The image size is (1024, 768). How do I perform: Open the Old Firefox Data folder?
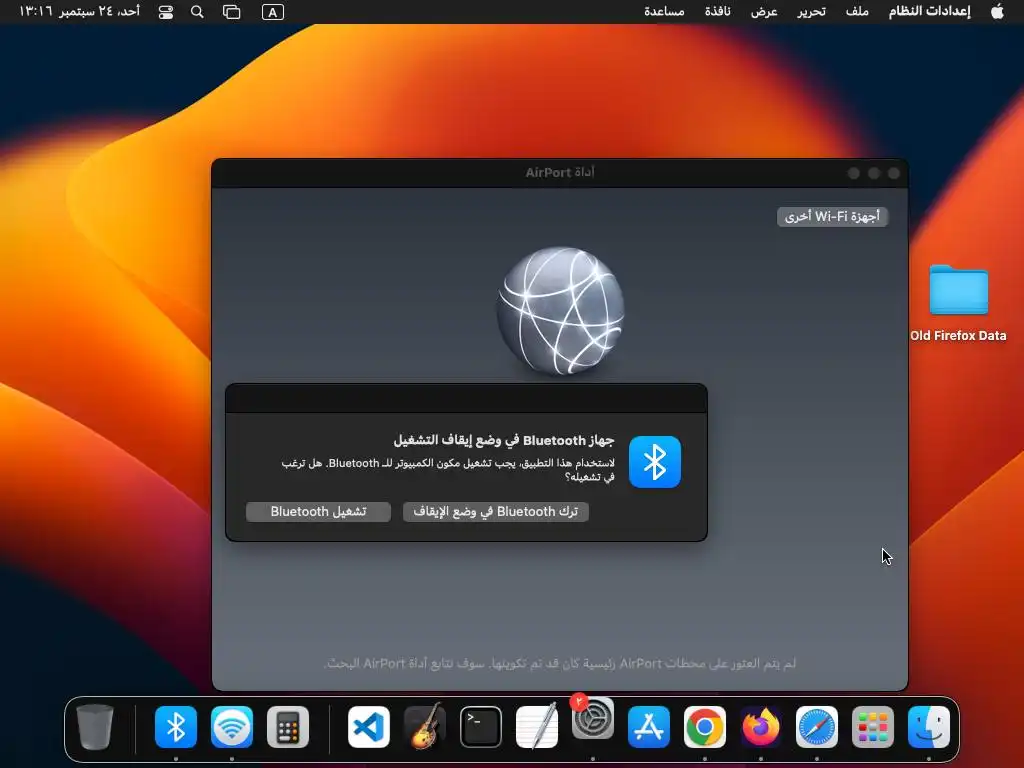[958, 290]
